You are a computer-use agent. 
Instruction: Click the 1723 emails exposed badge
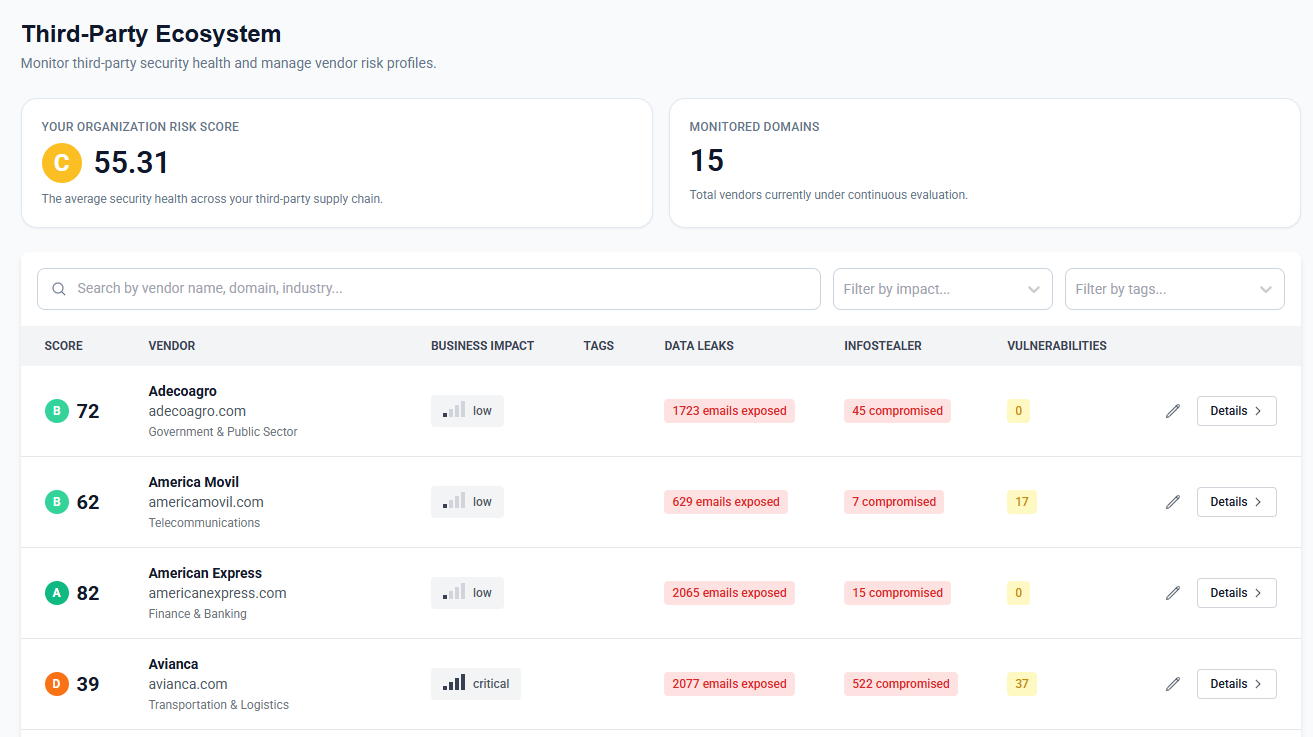point(729,411)
